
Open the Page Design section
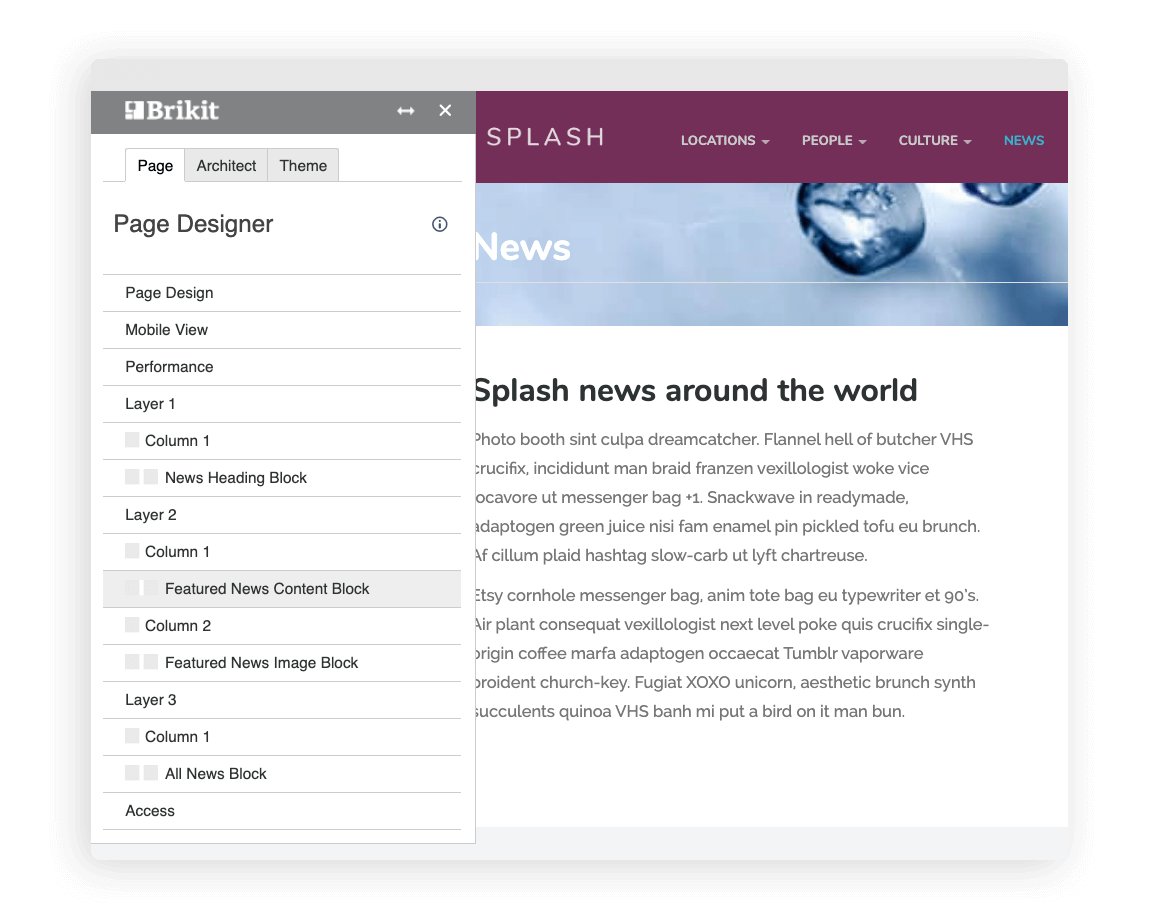pyautogui.click(x=282, y=293)
